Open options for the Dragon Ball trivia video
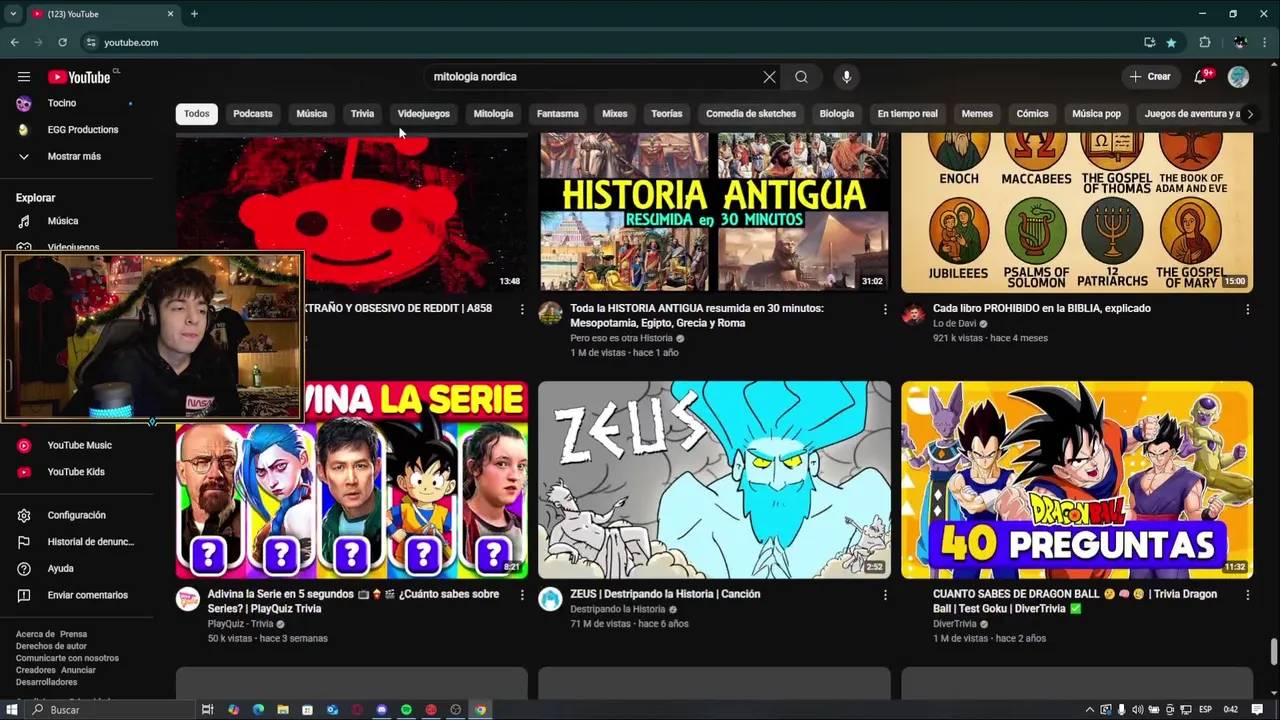 [x=1247, y=595]
